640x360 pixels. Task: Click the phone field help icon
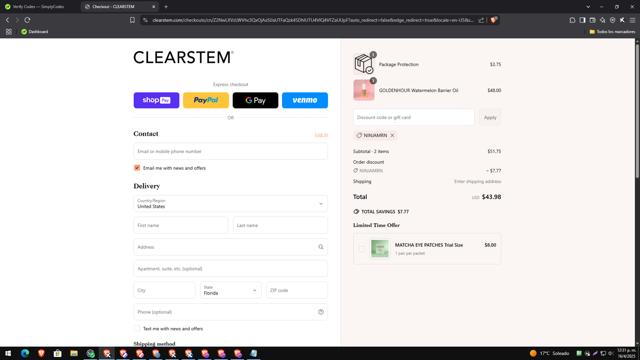321,312
